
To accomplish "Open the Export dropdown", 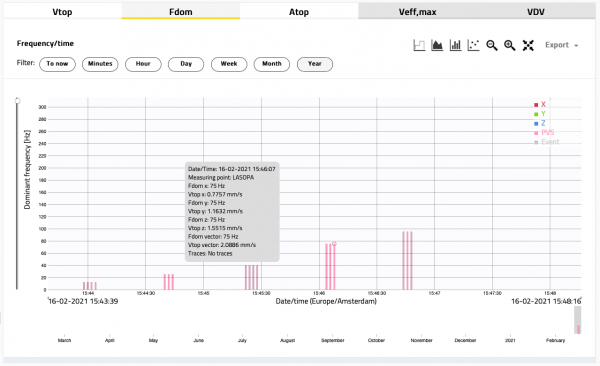I will [x=561, y=45].
